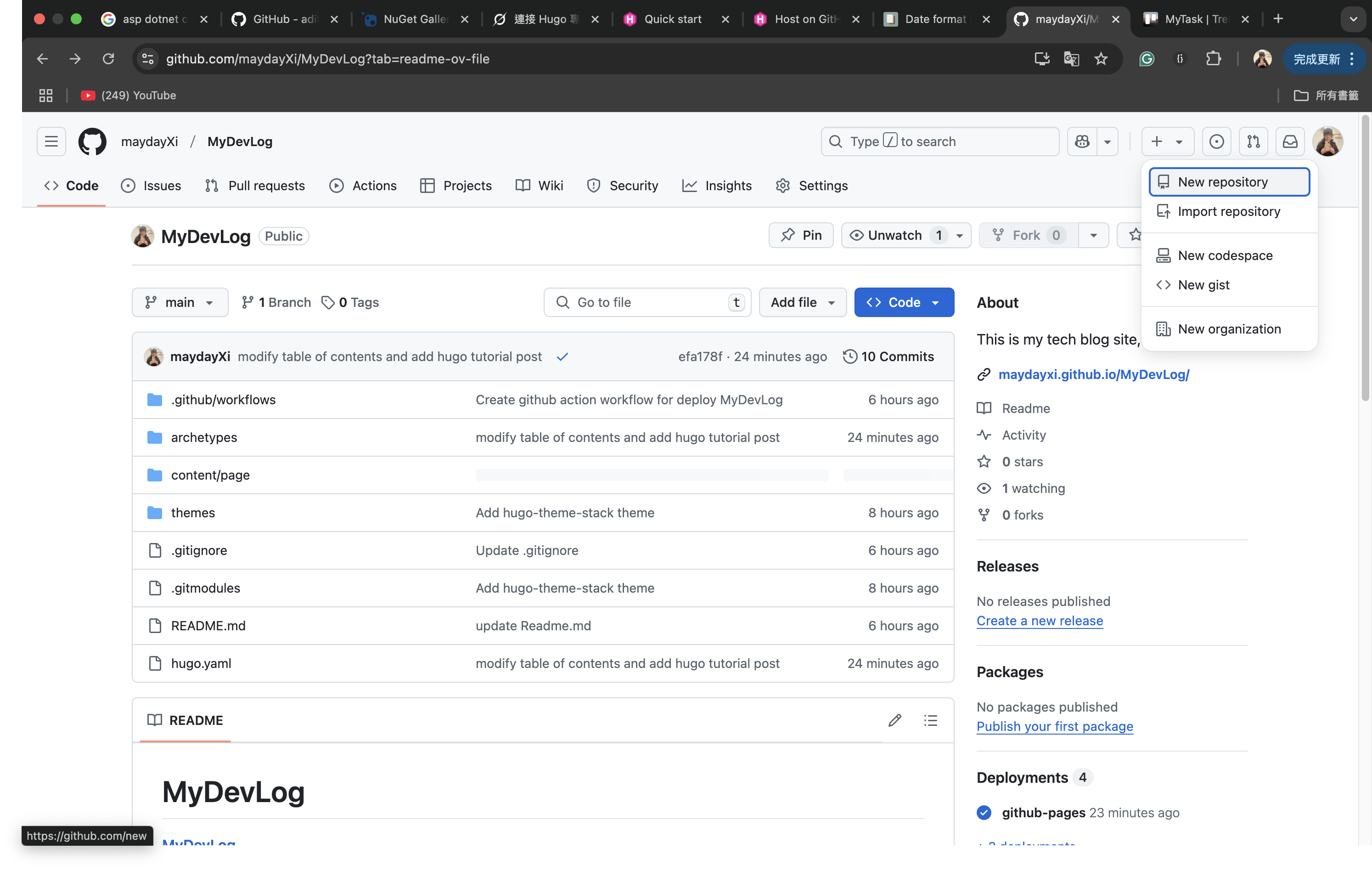Expand the Fork options arrow
The height and width of the screenshot is (871, 1372).
point(1093,235)
